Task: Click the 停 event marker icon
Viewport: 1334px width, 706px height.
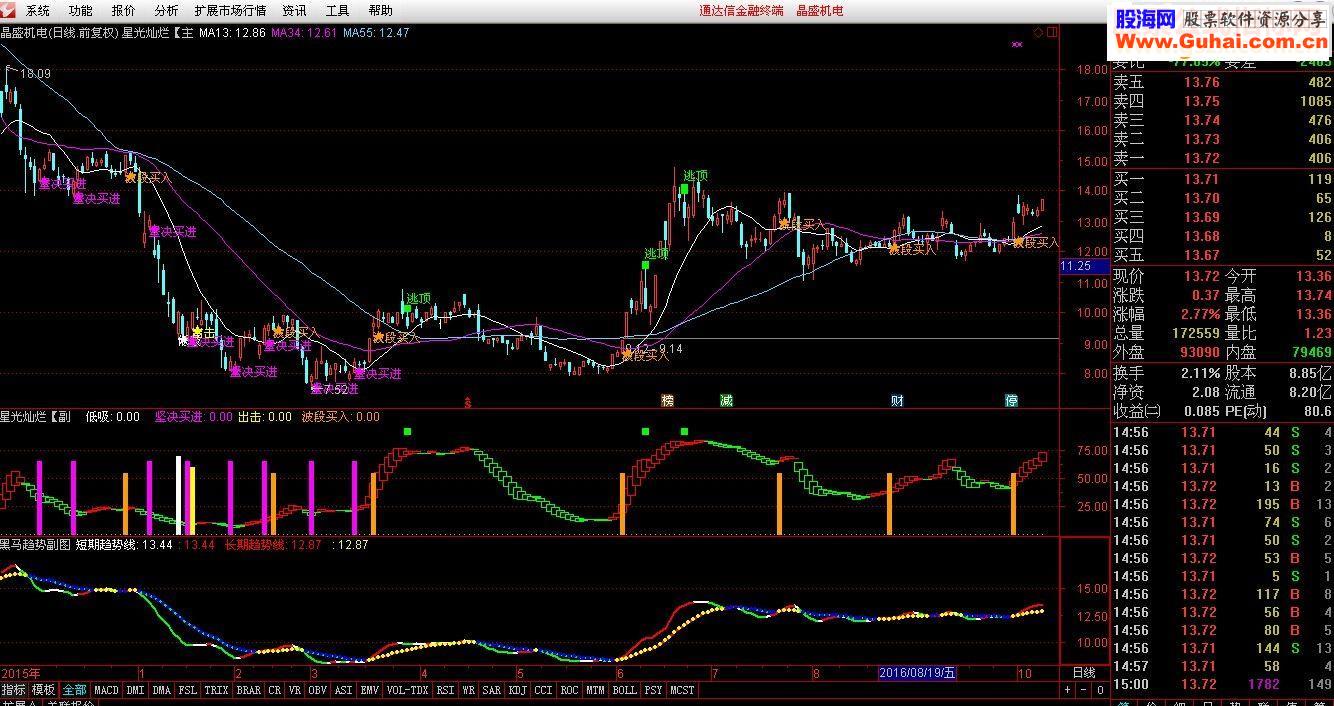Action: (1012, 401)
